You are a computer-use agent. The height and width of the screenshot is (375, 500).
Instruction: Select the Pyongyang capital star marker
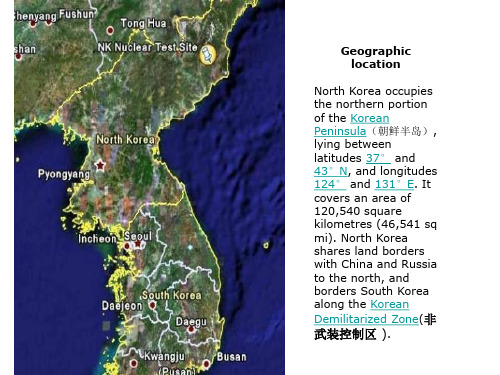coord(100,165)
